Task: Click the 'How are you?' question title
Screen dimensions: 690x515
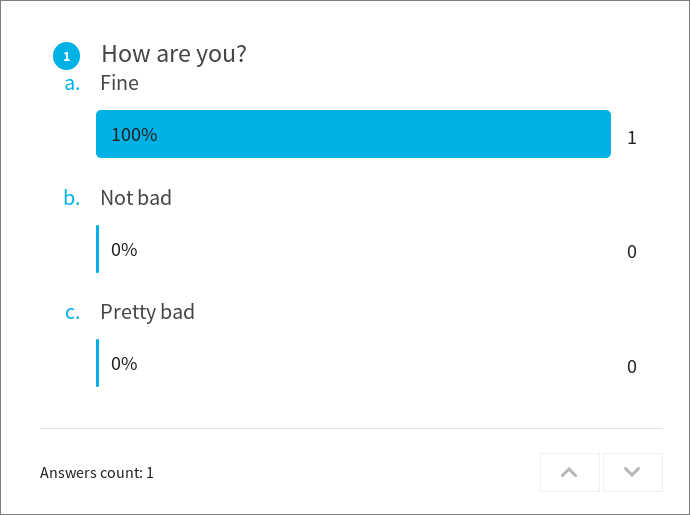Action: point(174,54)
